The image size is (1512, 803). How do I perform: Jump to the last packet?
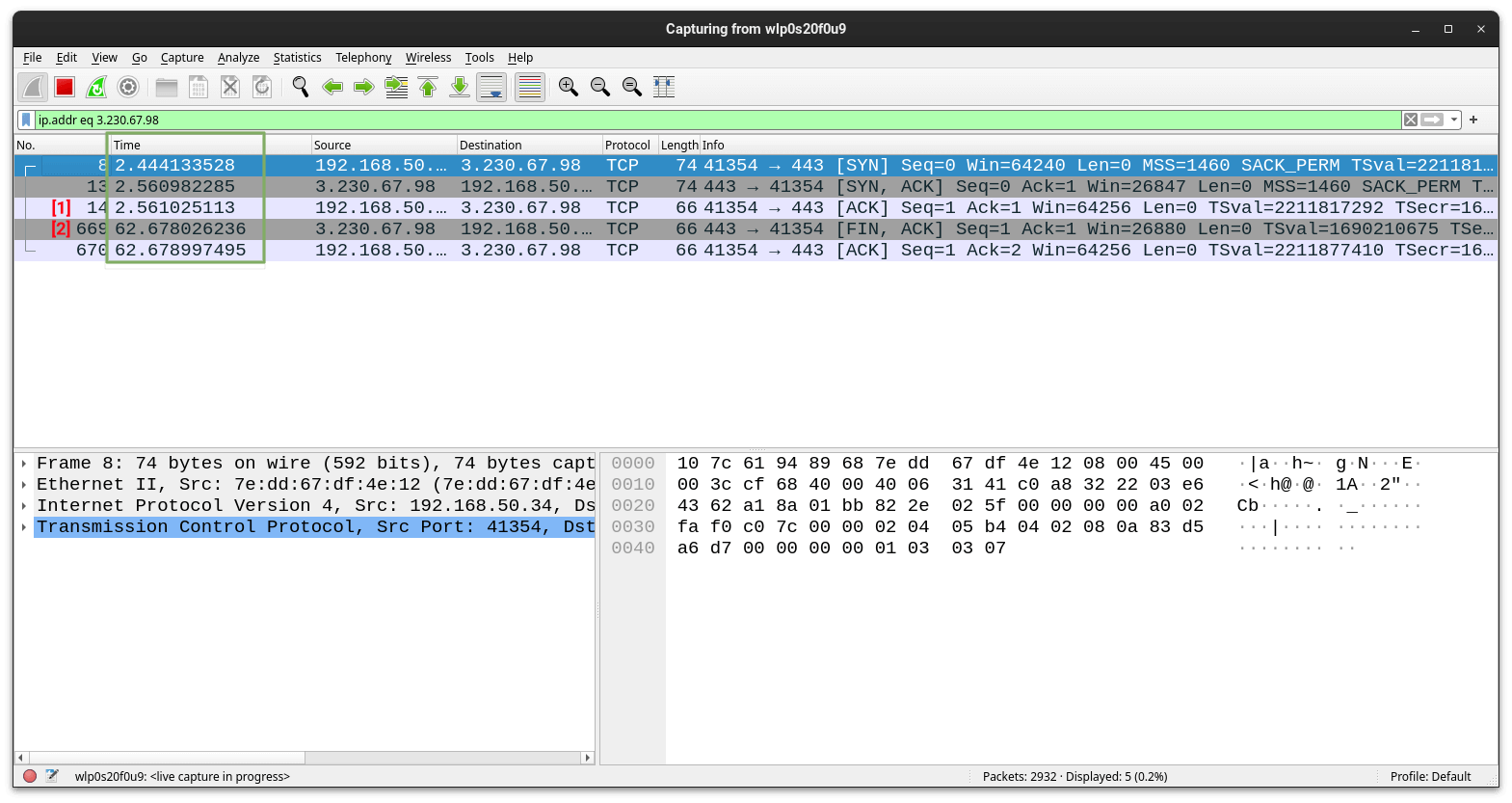(x=460, y=87)
